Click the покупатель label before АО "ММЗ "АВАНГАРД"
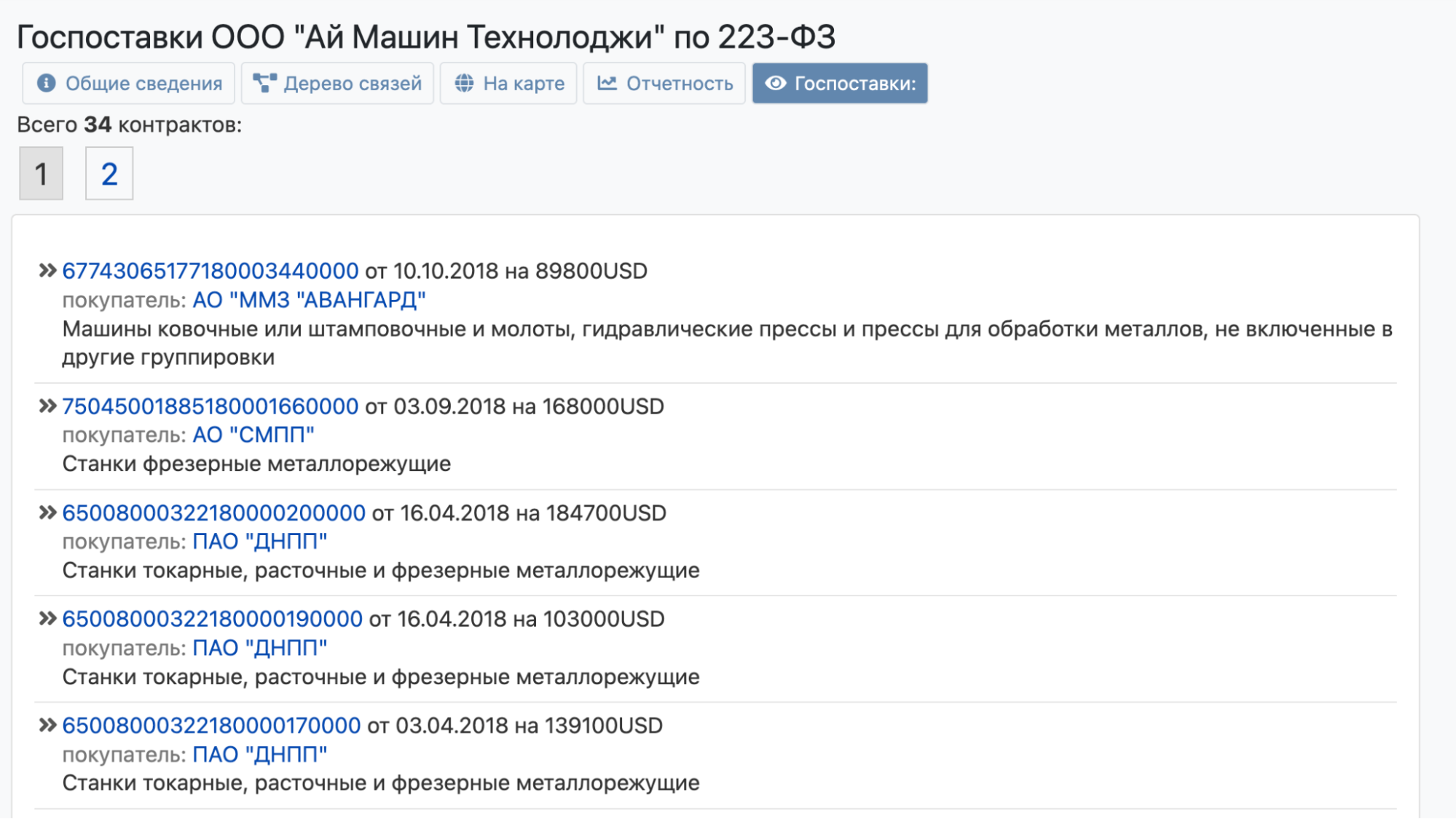Screen dimensions: 1456x819 tap(125, 300)
